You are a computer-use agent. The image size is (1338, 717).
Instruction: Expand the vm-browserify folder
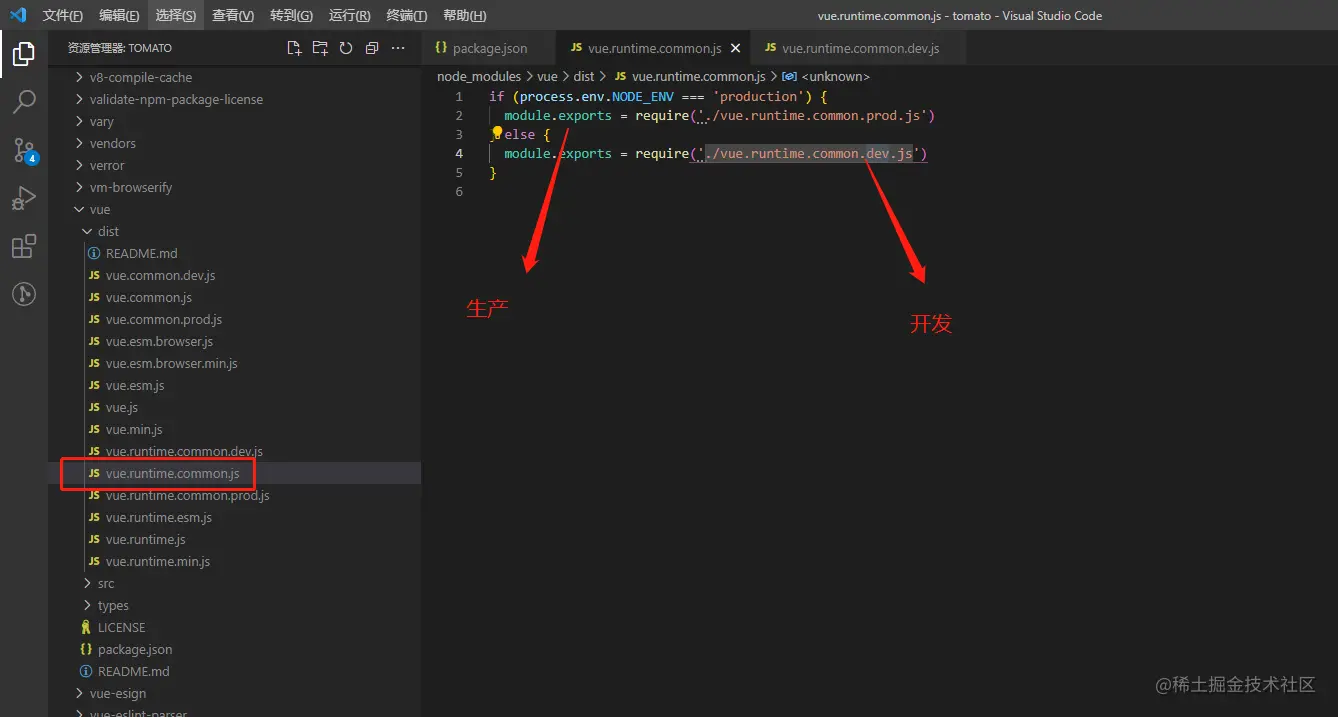tap(131, 187)
